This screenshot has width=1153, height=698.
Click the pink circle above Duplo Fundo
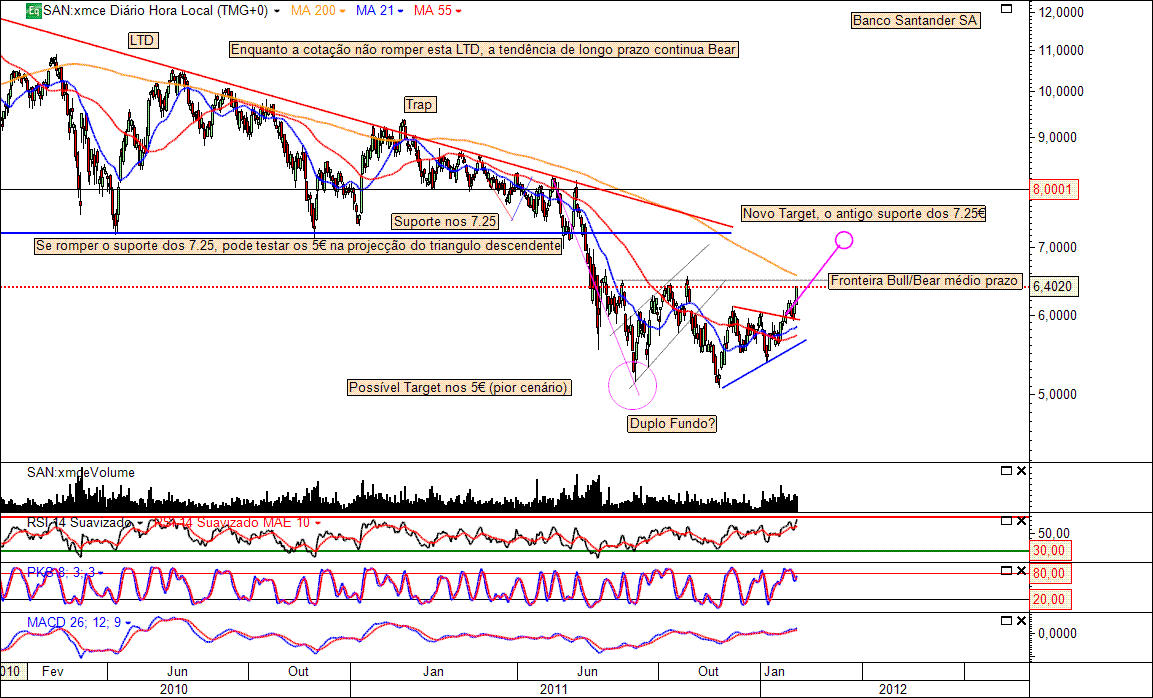tap(632, 385)
